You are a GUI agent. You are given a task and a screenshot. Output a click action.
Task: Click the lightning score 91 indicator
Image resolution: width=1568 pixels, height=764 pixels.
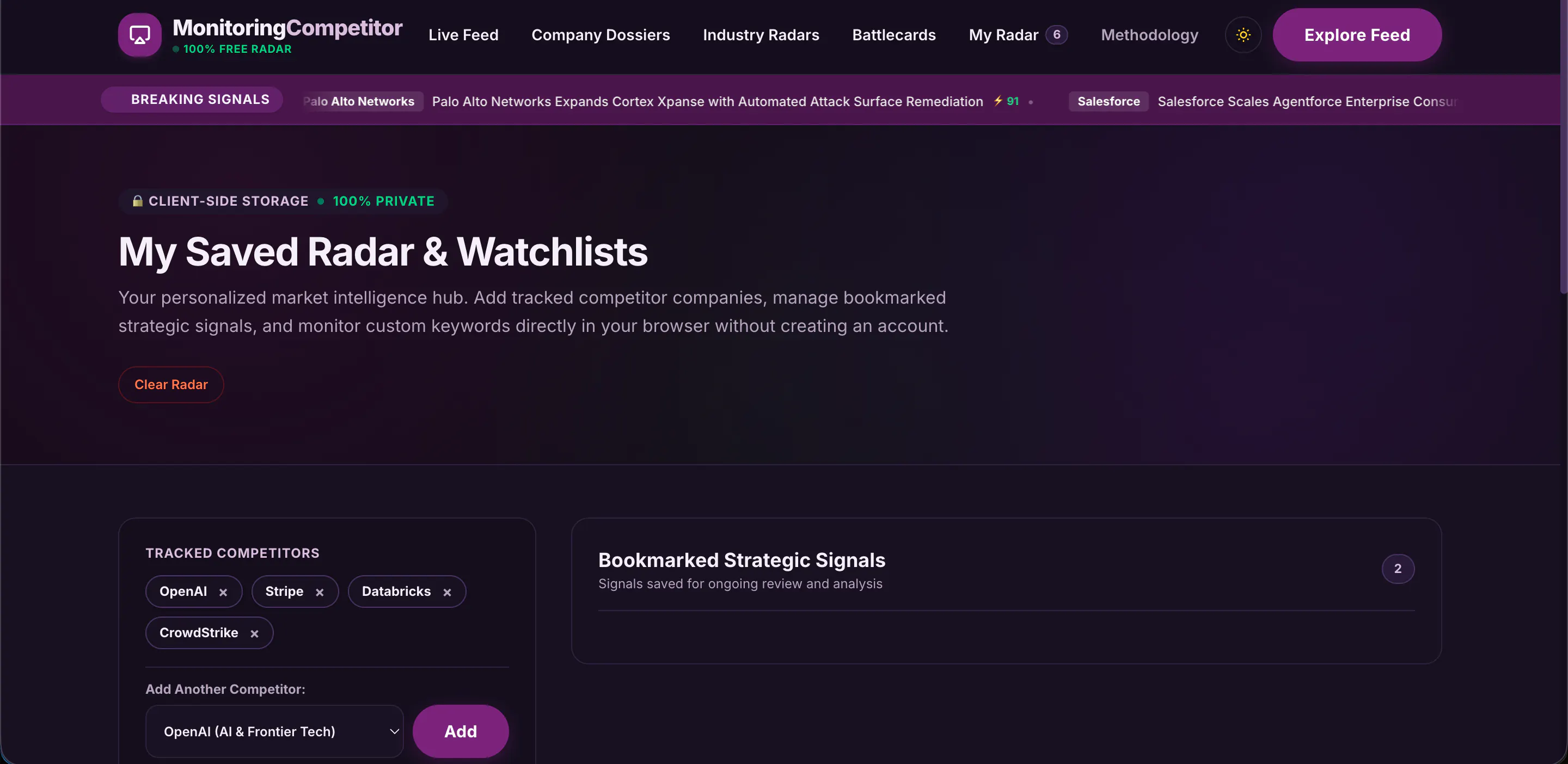[1006, 101]
